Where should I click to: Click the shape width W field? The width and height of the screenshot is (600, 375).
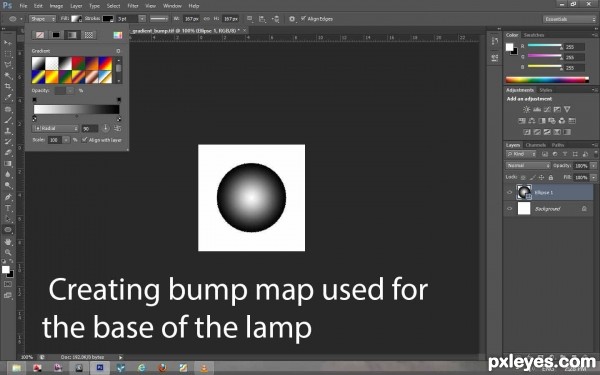coord(191,19)
